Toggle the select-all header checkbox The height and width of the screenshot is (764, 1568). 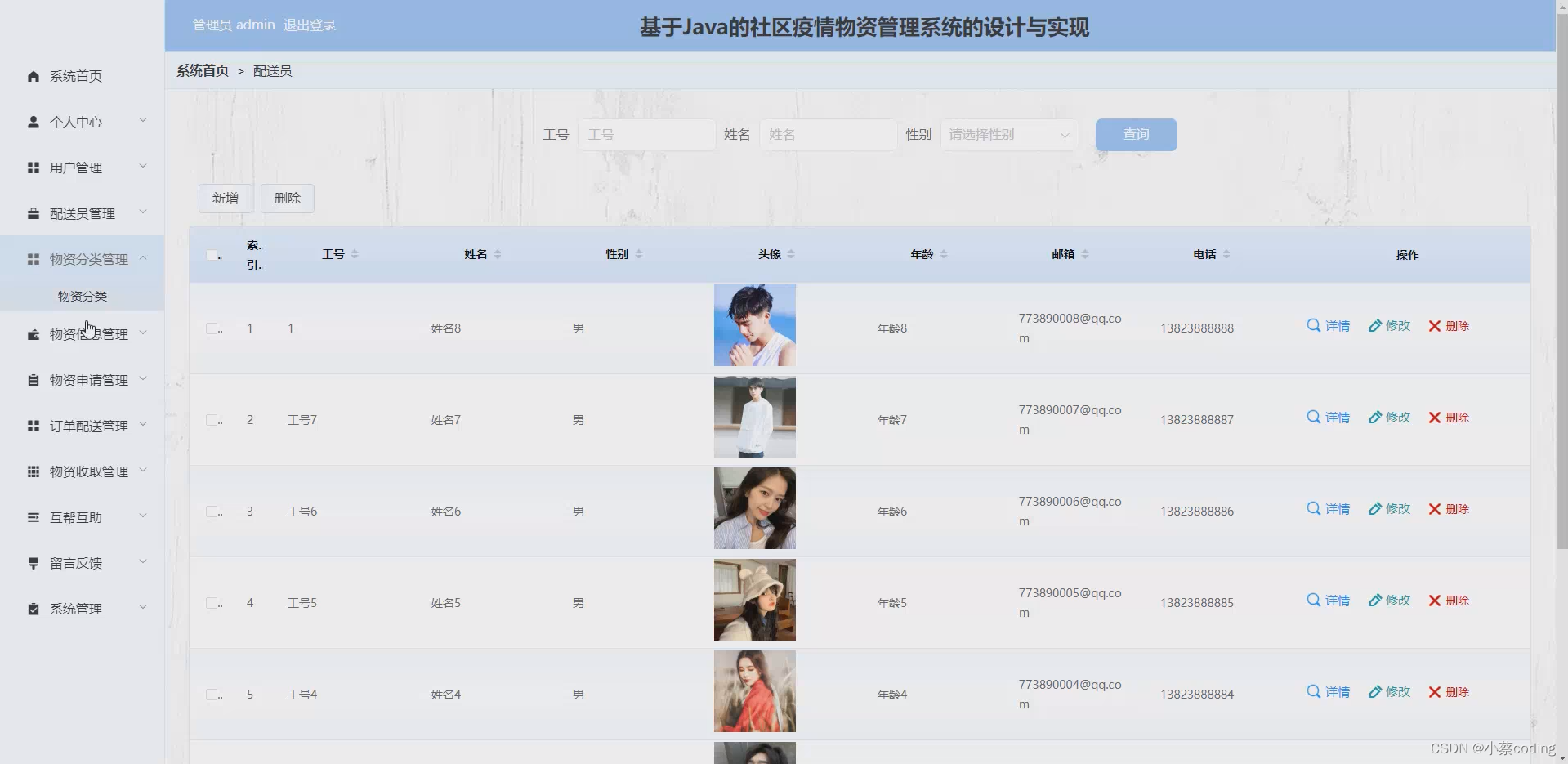[x=212, y=255]
